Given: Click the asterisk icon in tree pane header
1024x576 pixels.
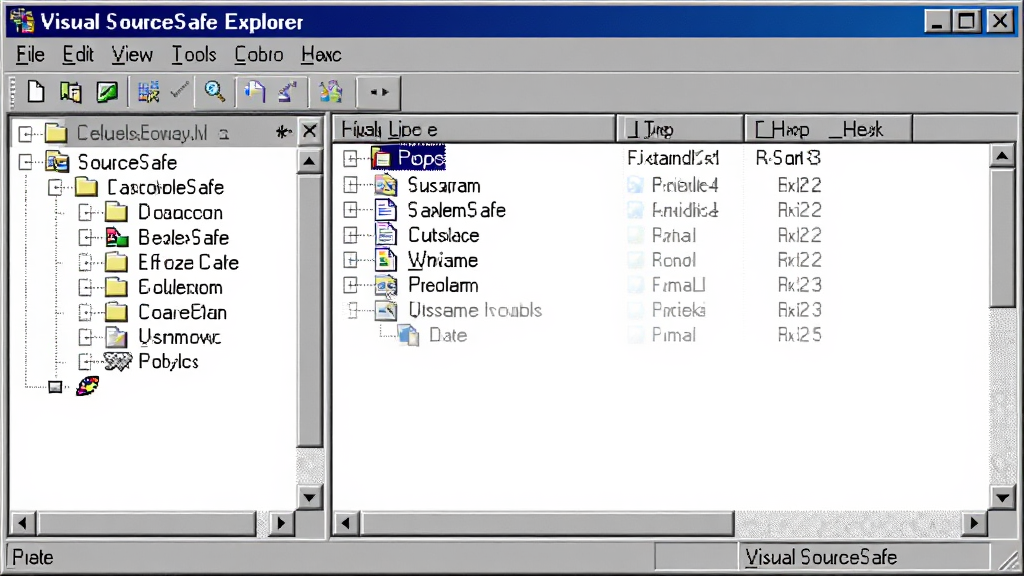Looking at the screenshot, I should point(283,133).
